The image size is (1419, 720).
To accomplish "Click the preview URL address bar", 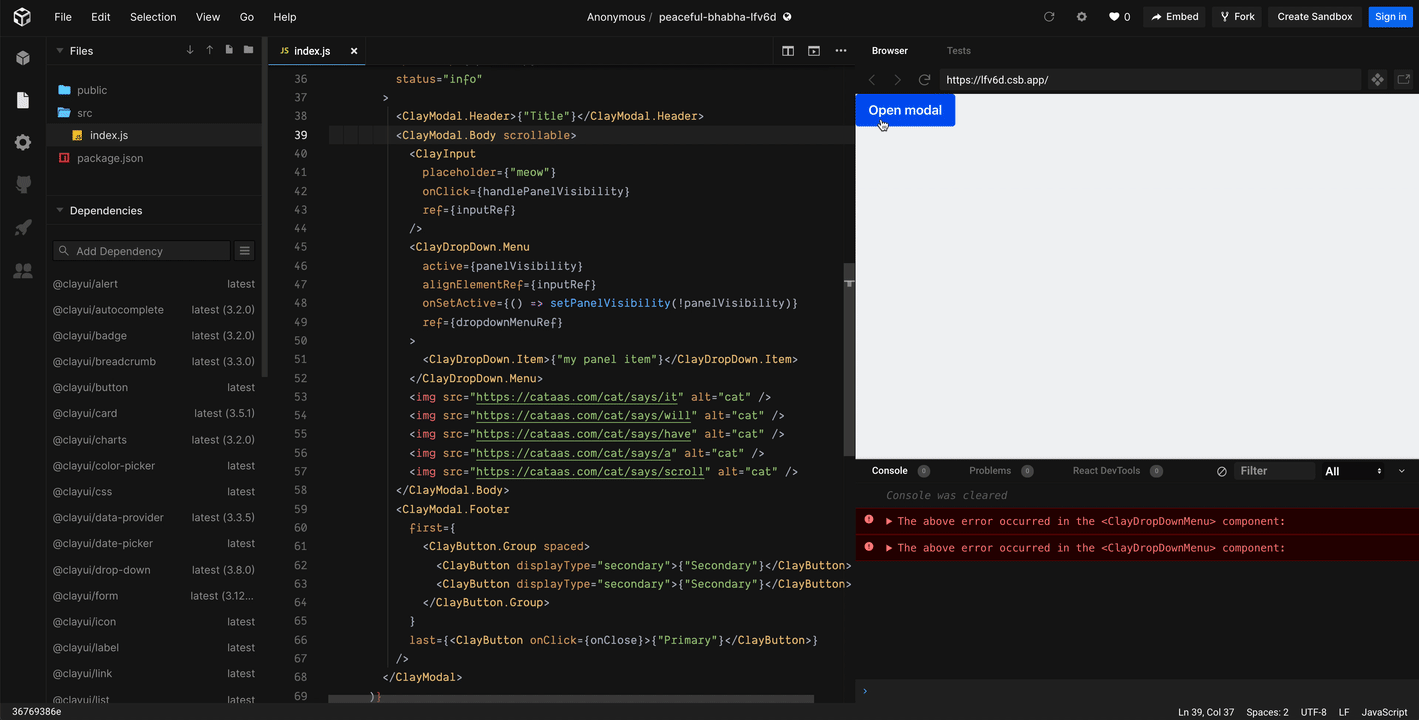I will tap(1150, 80).
